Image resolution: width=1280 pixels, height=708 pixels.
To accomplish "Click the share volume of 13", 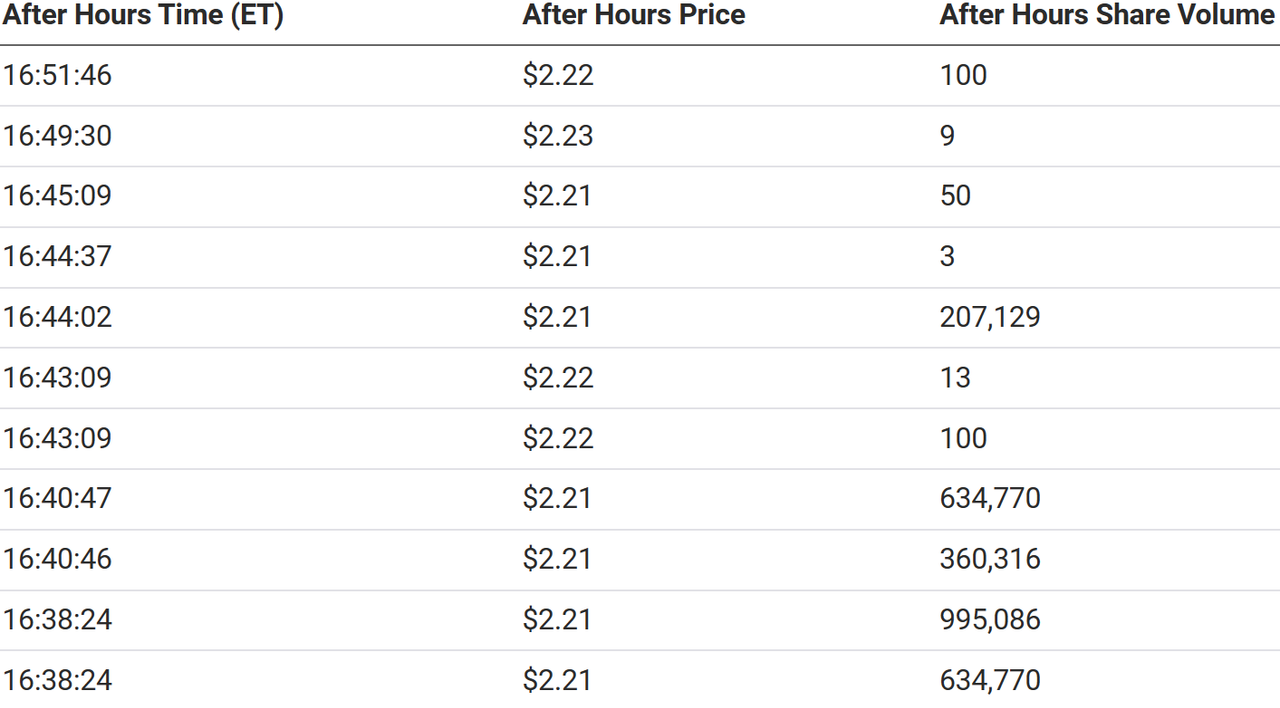I will pyautogui.click(x=955, y=378).
